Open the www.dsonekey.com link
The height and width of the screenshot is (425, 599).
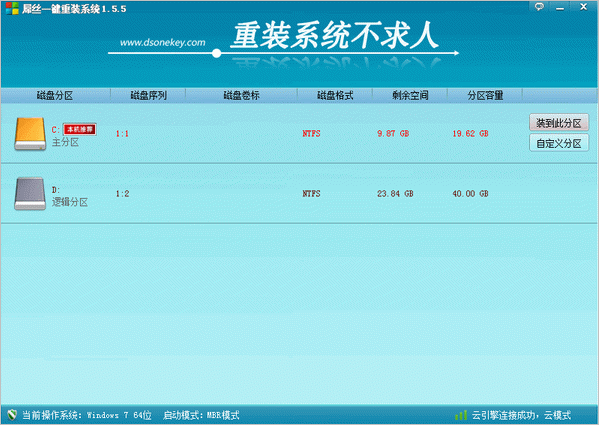pos(163,42)
